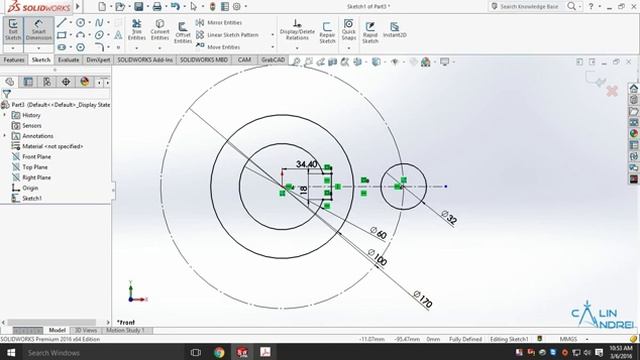Click Convert Entities

coord(160,29)
